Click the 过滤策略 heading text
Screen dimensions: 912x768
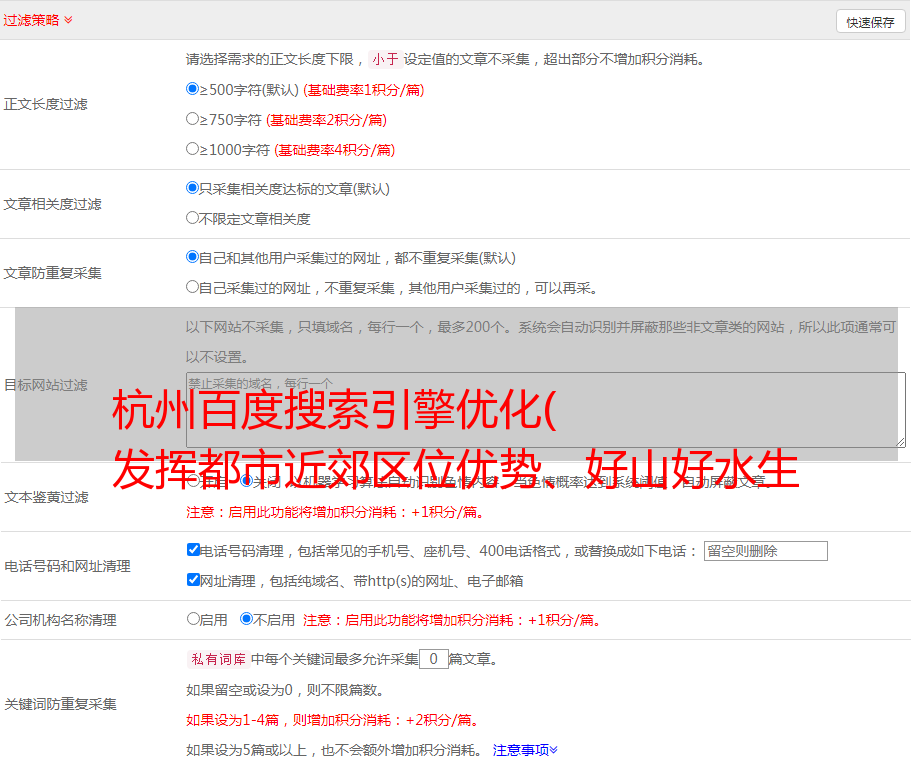pos(31,20)
